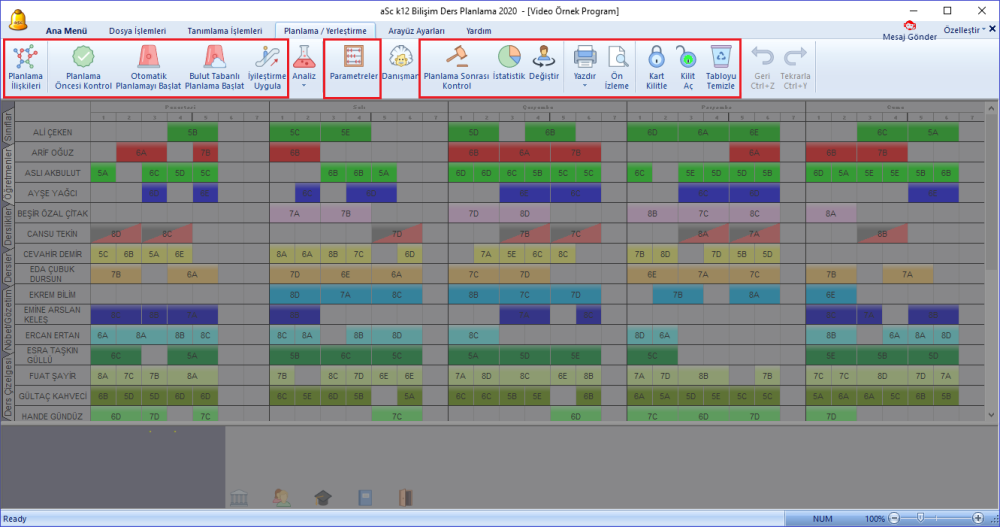Lock cards with Kart Kilitle
This screenshot has height=527, width=1000.
point(656,68)
